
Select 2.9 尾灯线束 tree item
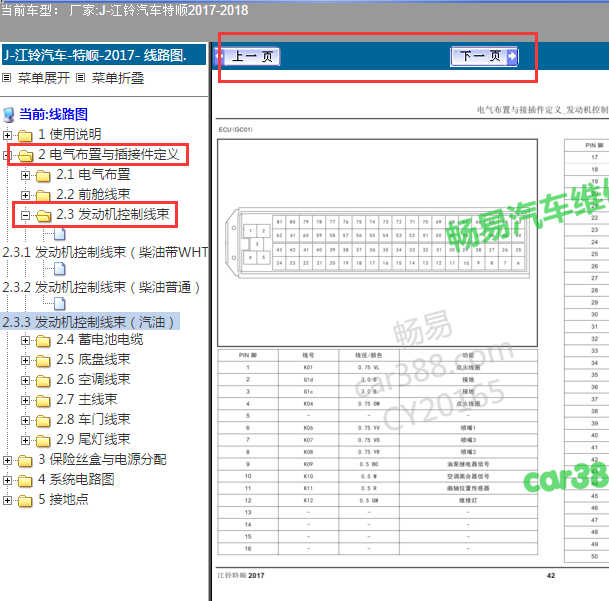93,439
